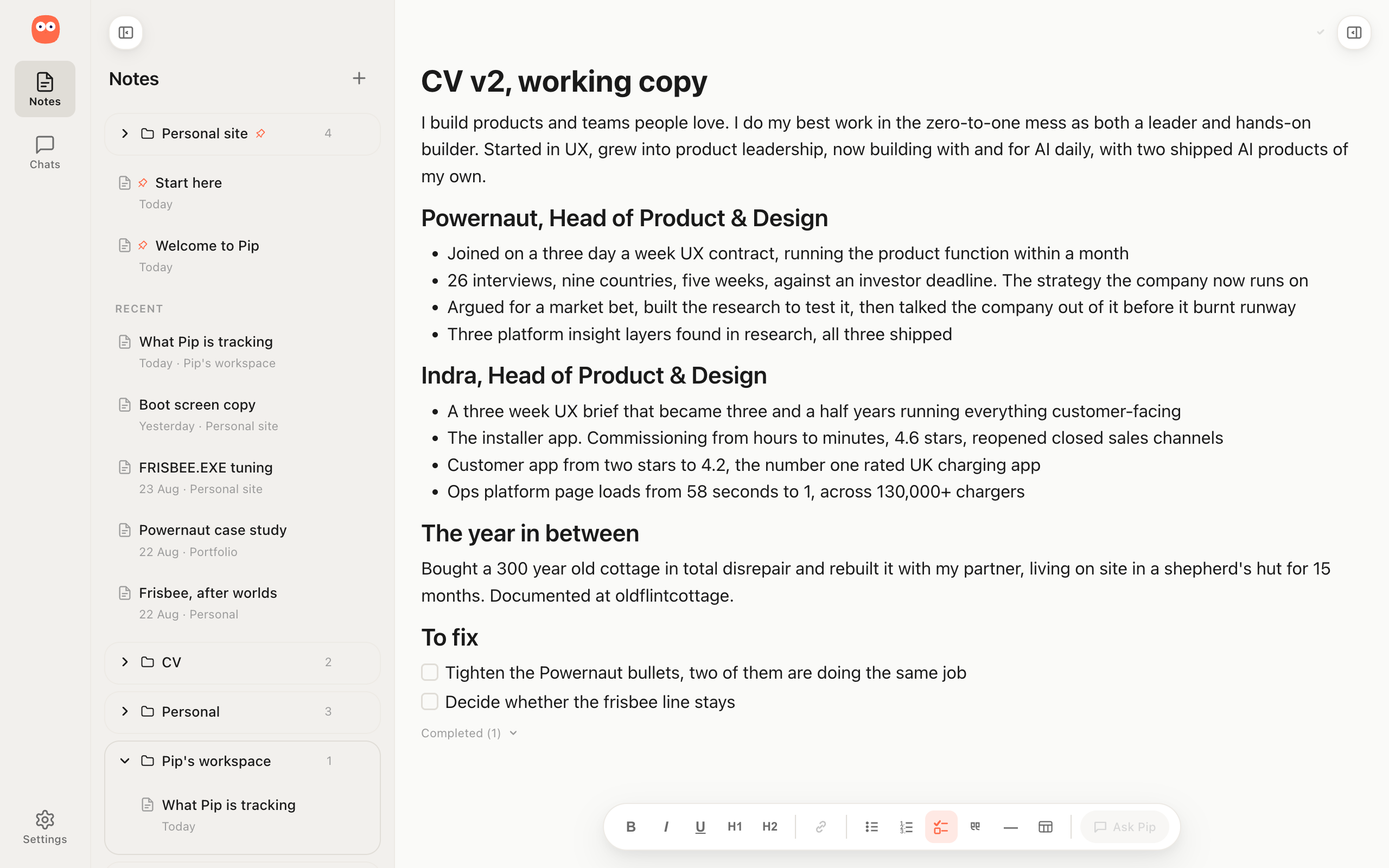
Task: Click the pin icon beside Start here
Action: [143, 183]
